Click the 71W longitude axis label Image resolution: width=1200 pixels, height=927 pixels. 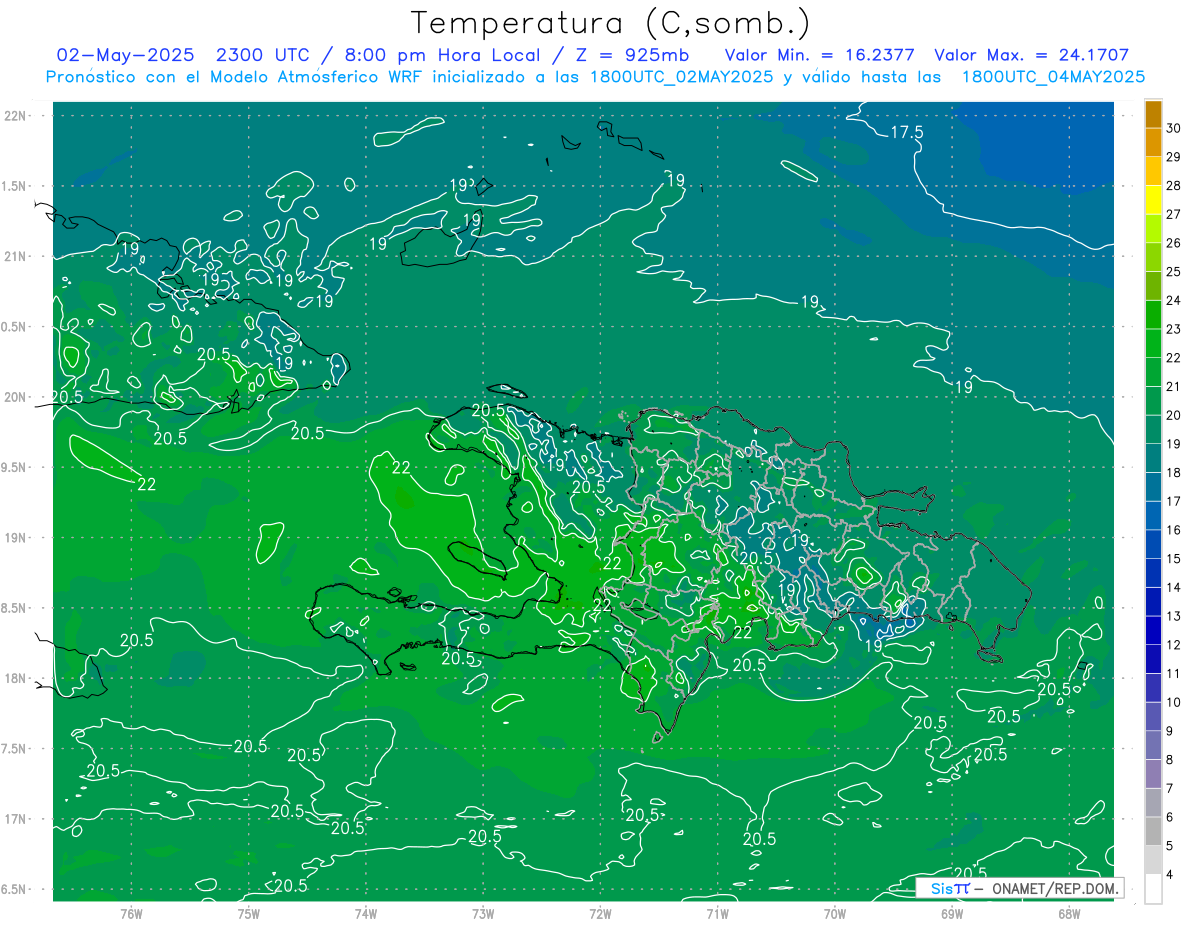pos(717,914)
